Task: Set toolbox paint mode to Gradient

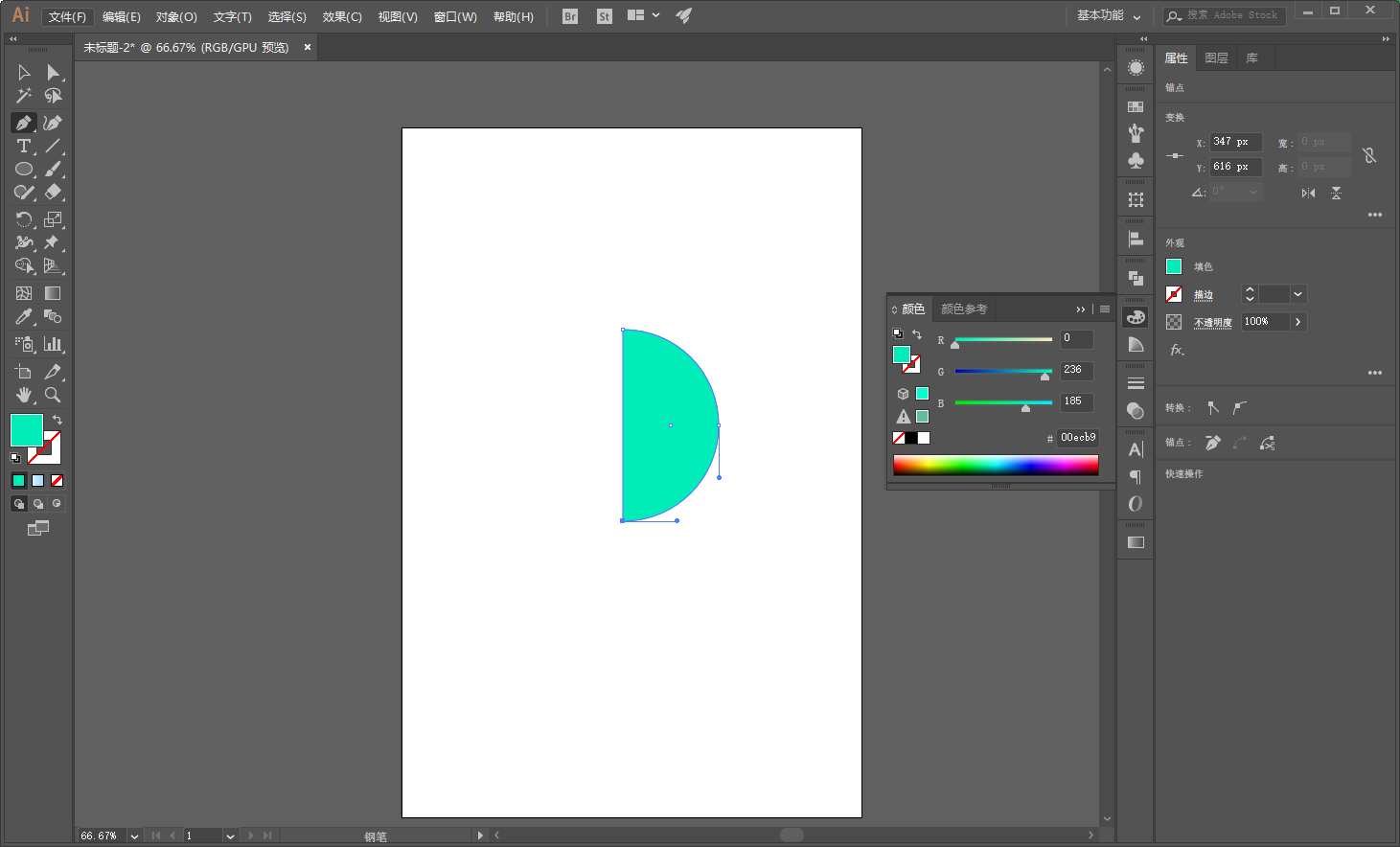Action: point(38,481)
